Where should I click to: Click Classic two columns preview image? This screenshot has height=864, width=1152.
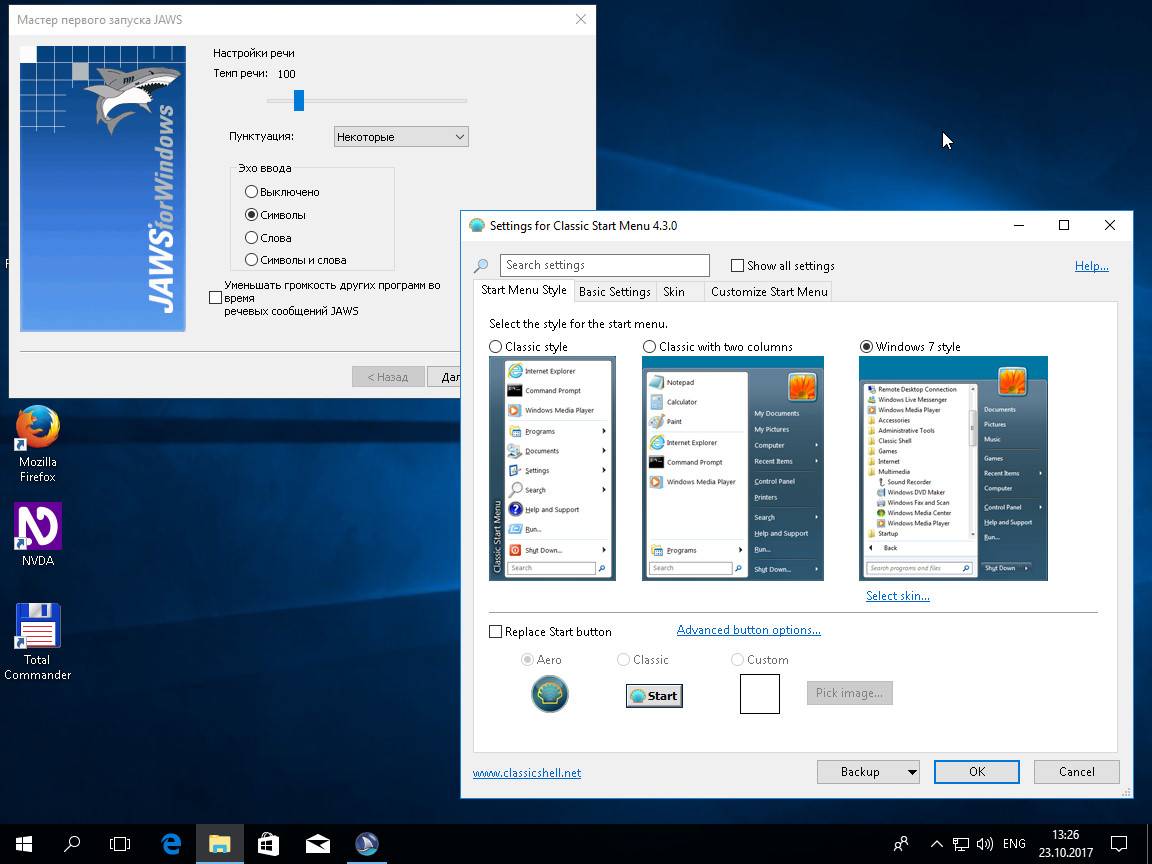(x=733, y=469)
